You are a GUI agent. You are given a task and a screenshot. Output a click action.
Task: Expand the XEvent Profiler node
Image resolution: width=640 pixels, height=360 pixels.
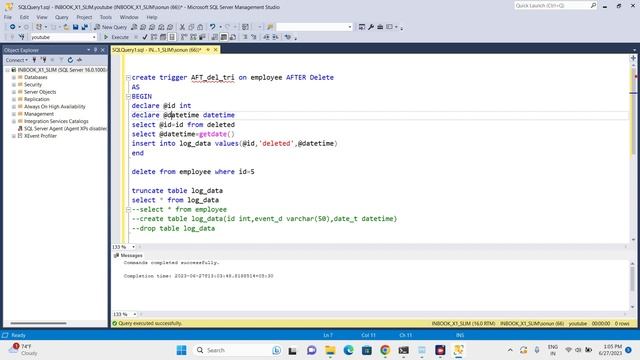[x=14, y=136]
